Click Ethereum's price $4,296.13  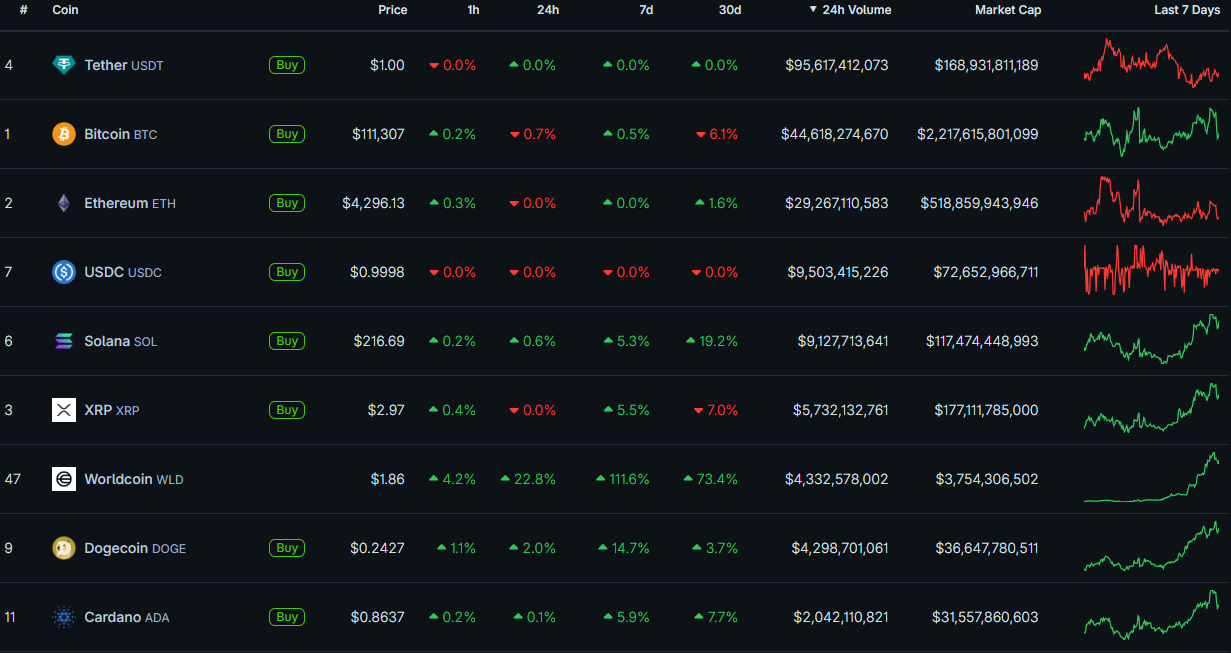tap(374, 203)
